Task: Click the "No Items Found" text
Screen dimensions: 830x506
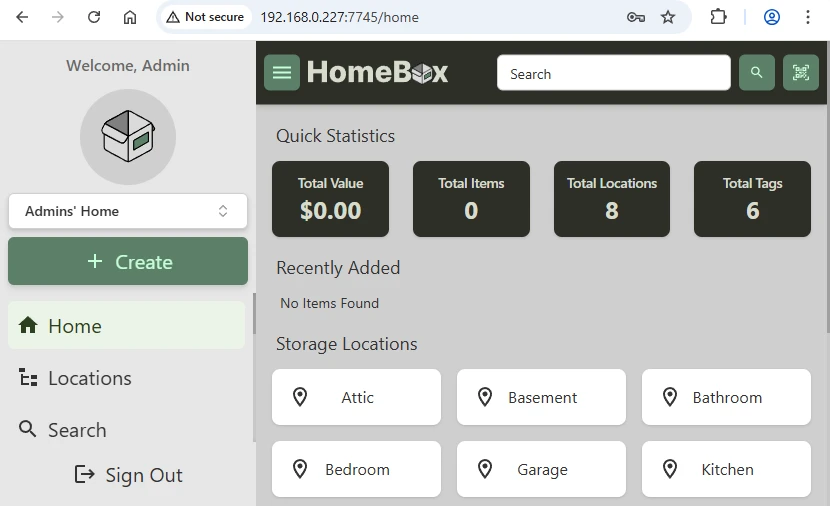Action: click(329, 303)
